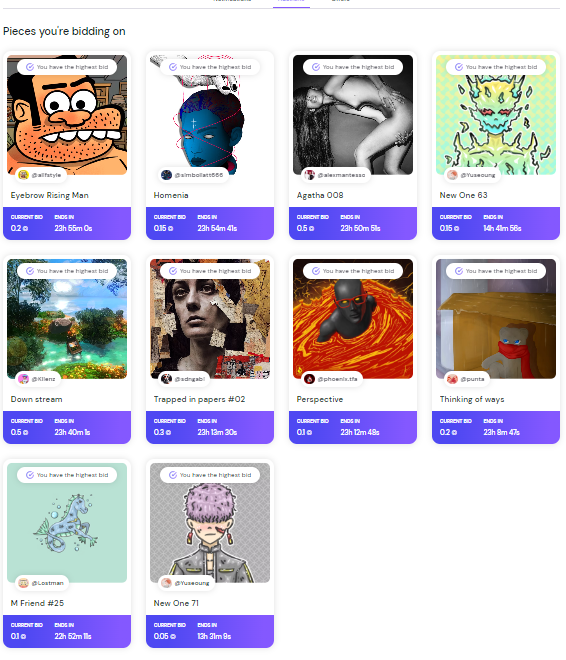This screenshot has width=566, height=660.
Task: Click @allfstyle creator avatar icon
Action: (x=24, y=175)
